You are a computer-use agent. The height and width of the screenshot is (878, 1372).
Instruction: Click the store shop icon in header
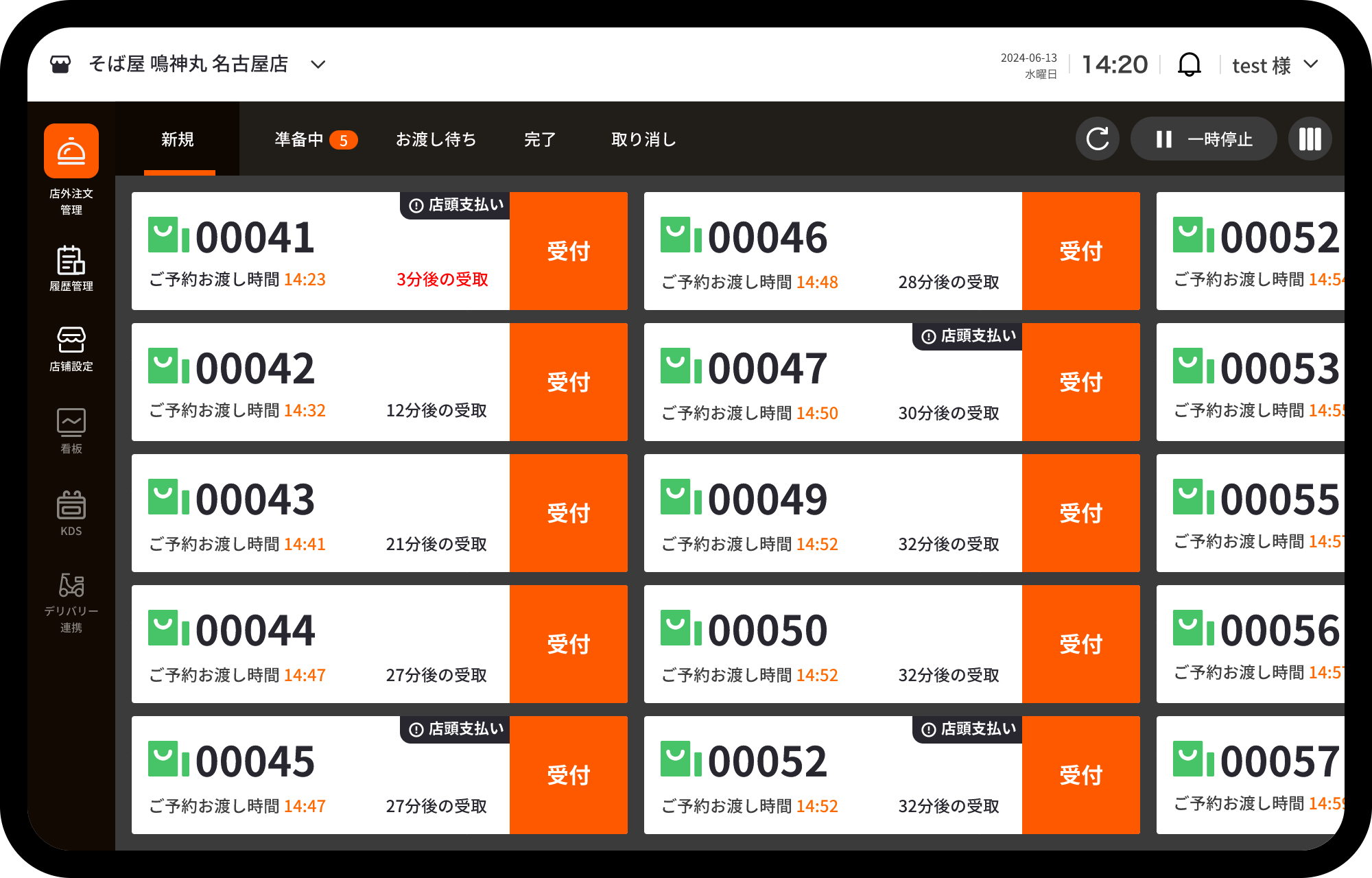click(60, 64)
